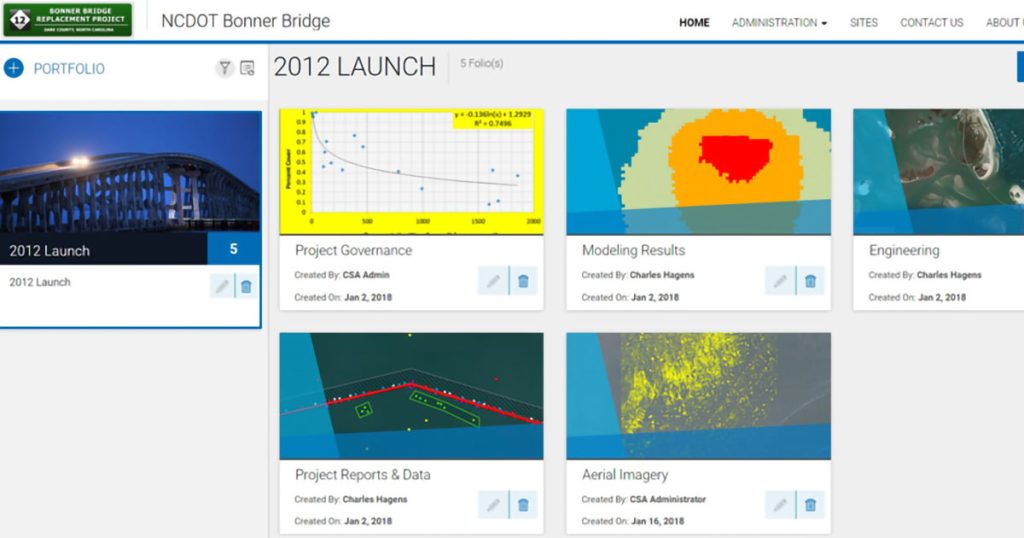Click the Bonner Bridge project logo

[67, 19]
